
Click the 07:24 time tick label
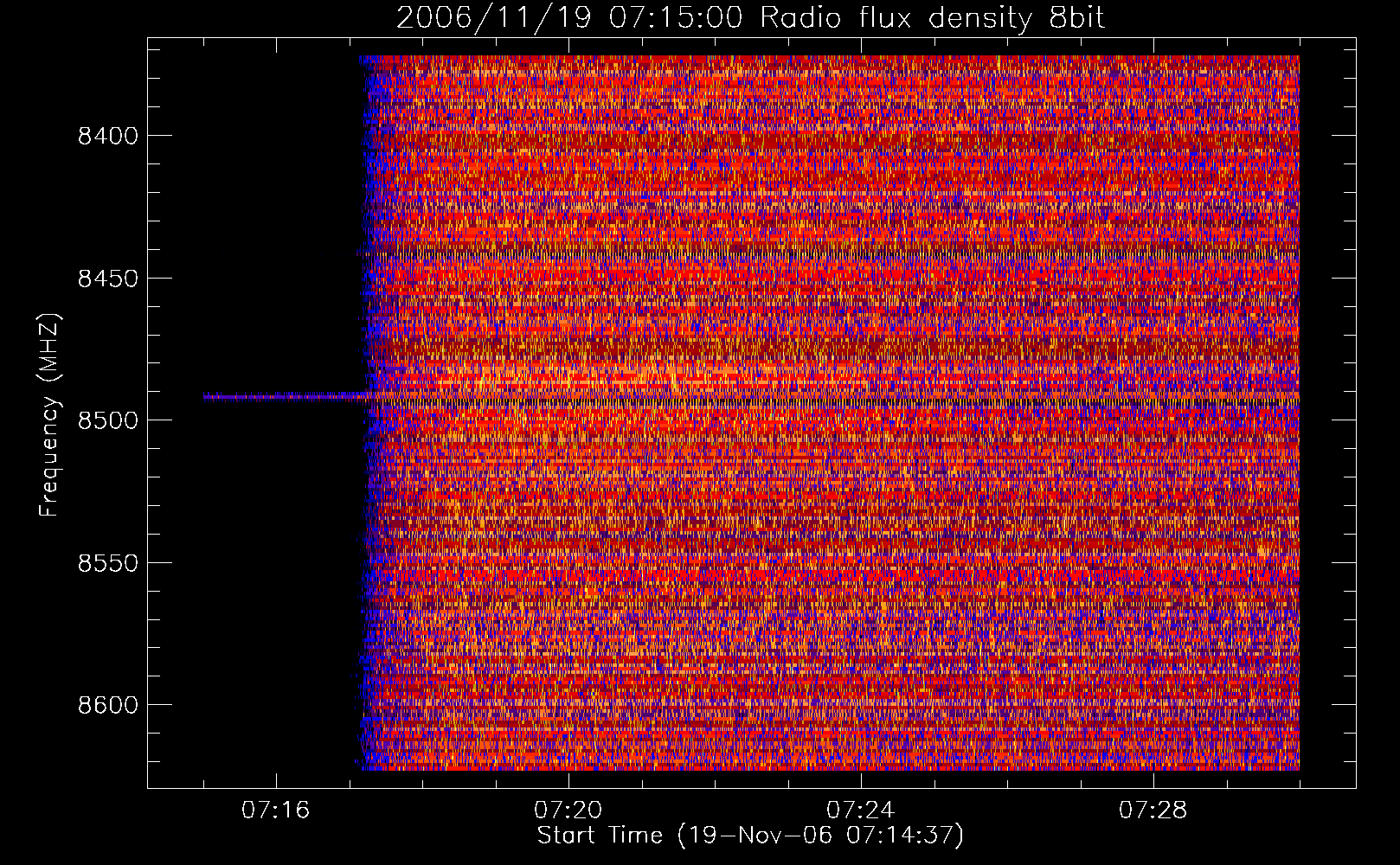(x=861, y=811)
